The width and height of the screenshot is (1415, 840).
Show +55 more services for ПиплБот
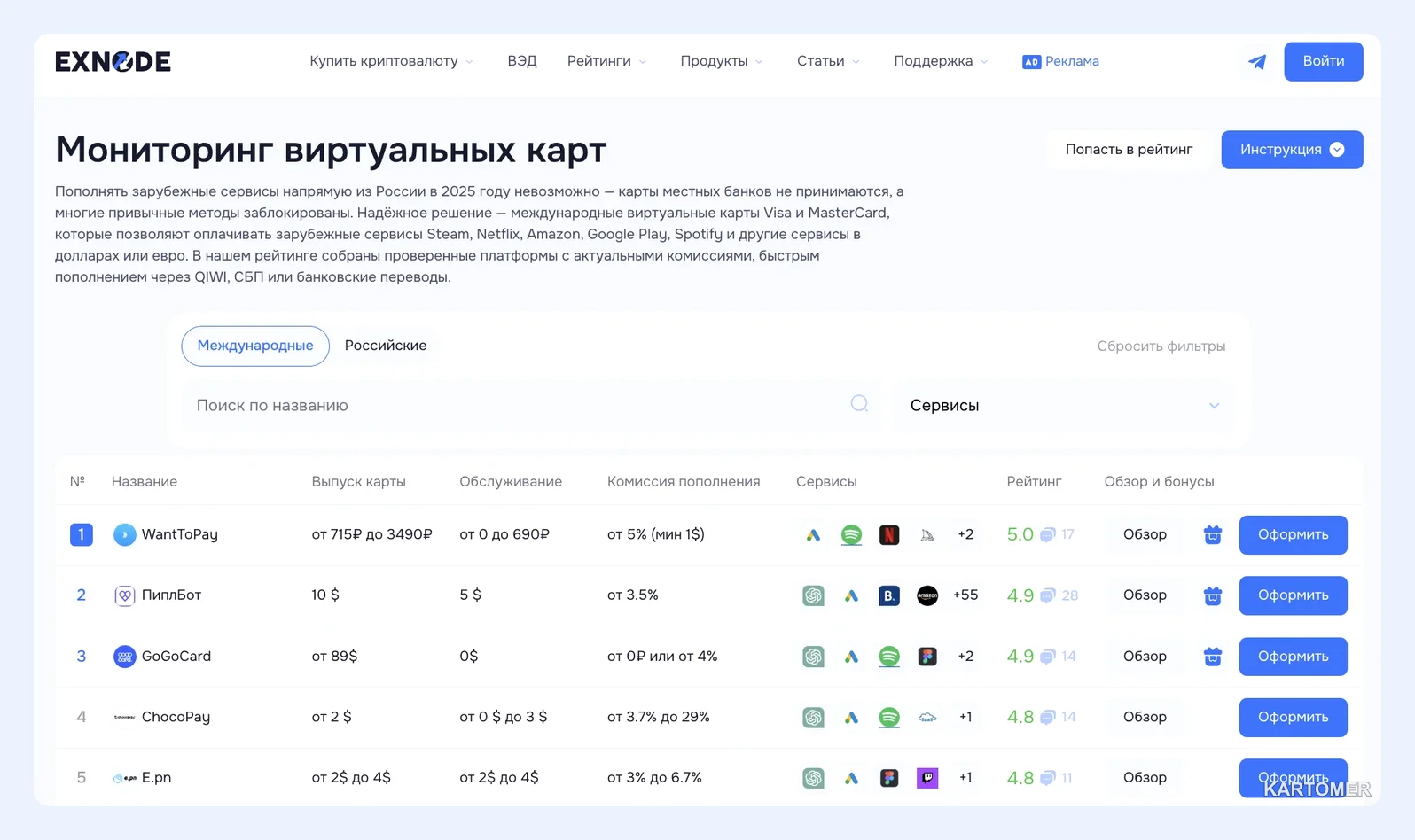click(x=965, y=595)
